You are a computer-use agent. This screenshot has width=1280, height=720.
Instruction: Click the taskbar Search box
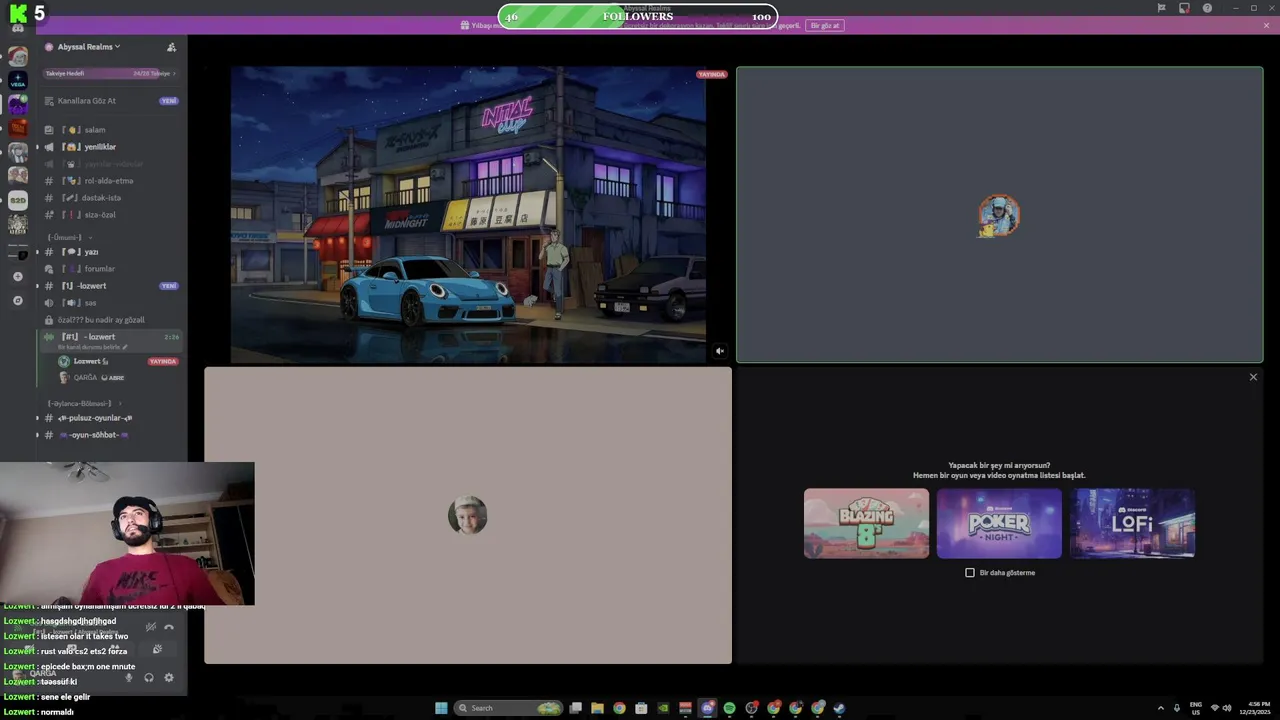point(509,708)
